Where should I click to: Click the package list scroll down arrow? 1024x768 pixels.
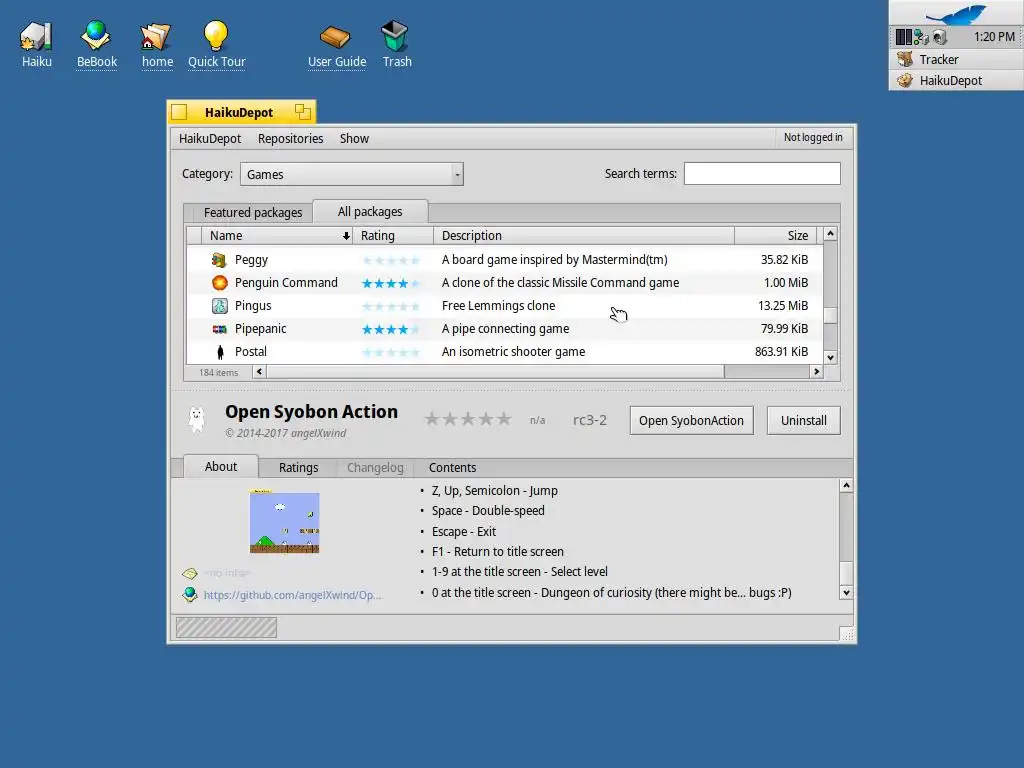(830, 357)
